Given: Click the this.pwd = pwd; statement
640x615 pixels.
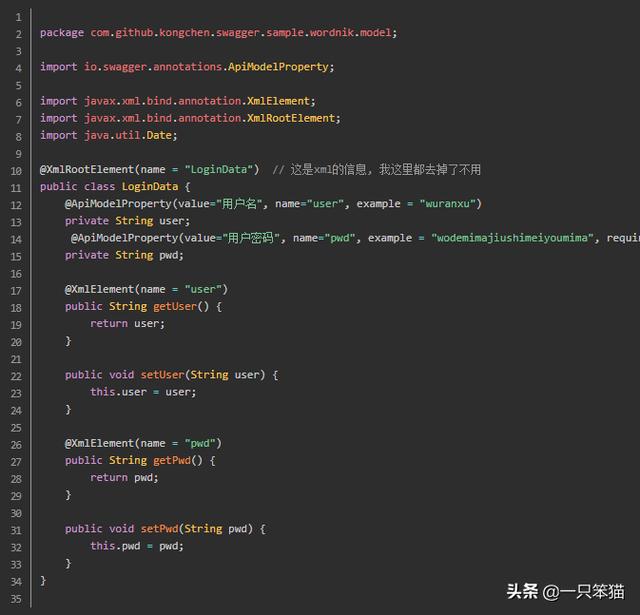Looking at the screenshot, I should [137, 546].
